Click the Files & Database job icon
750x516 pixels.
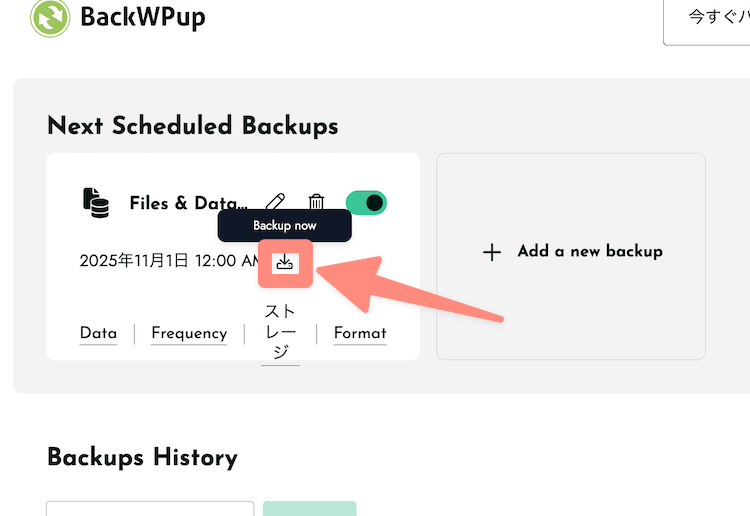pos(95,203)
